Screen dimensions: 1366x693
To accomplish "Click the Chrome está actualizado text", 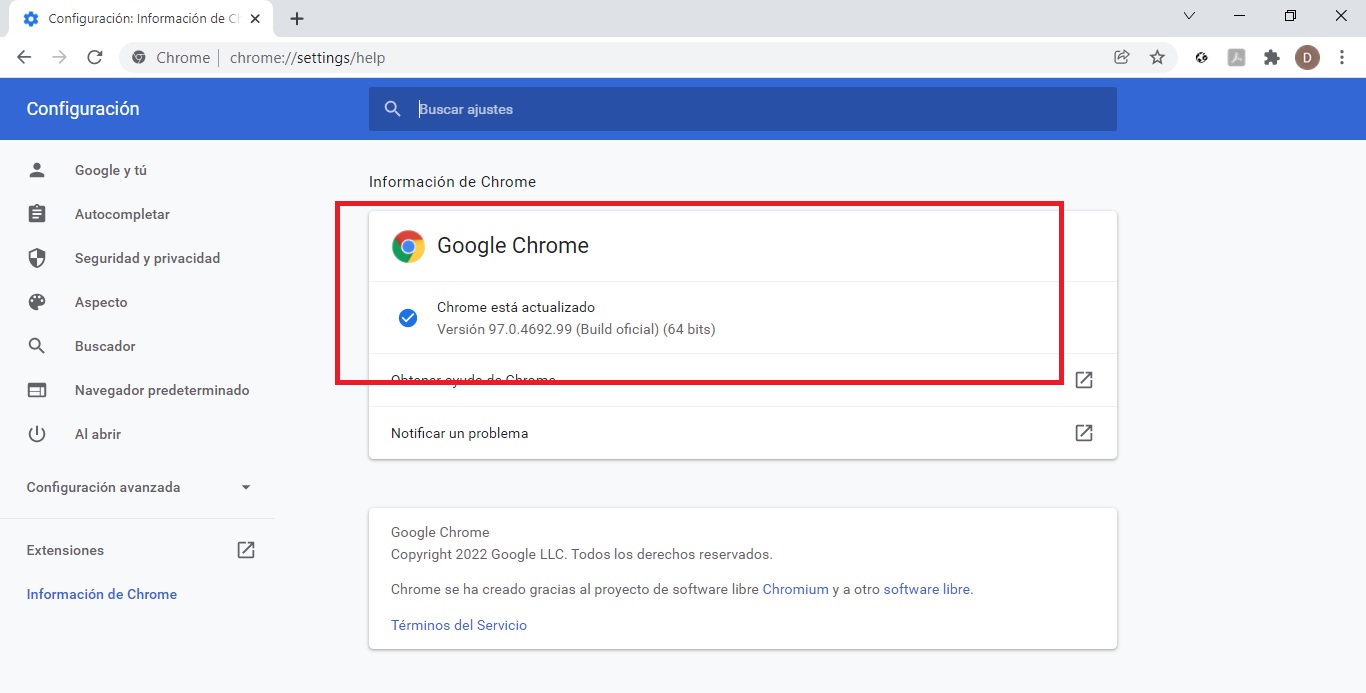I will (516, 307).
